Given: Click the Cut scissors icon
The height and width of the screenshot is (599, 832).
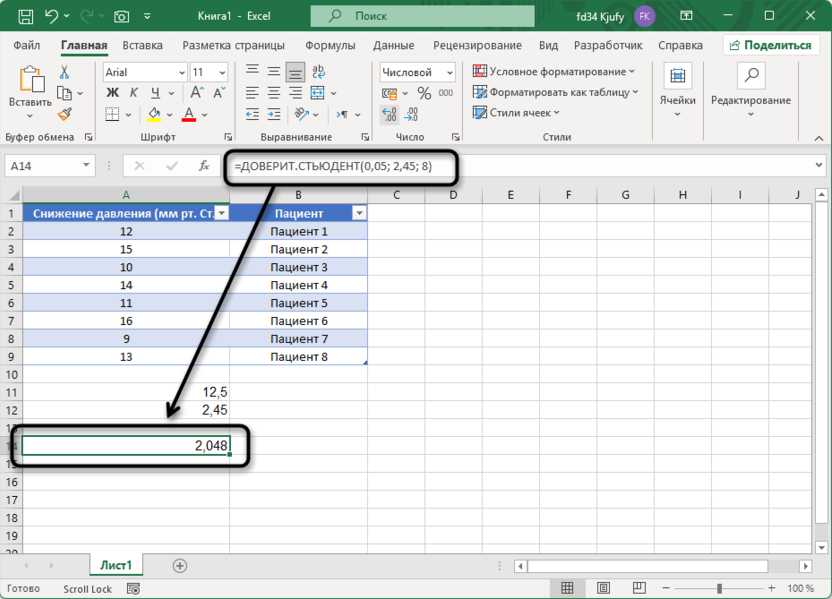Looking at the screenshot, I should 65,73.
